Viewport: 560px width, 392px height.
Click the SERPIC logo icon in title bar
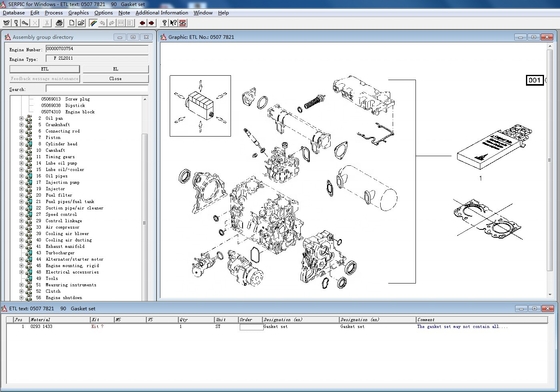point(4,4)
